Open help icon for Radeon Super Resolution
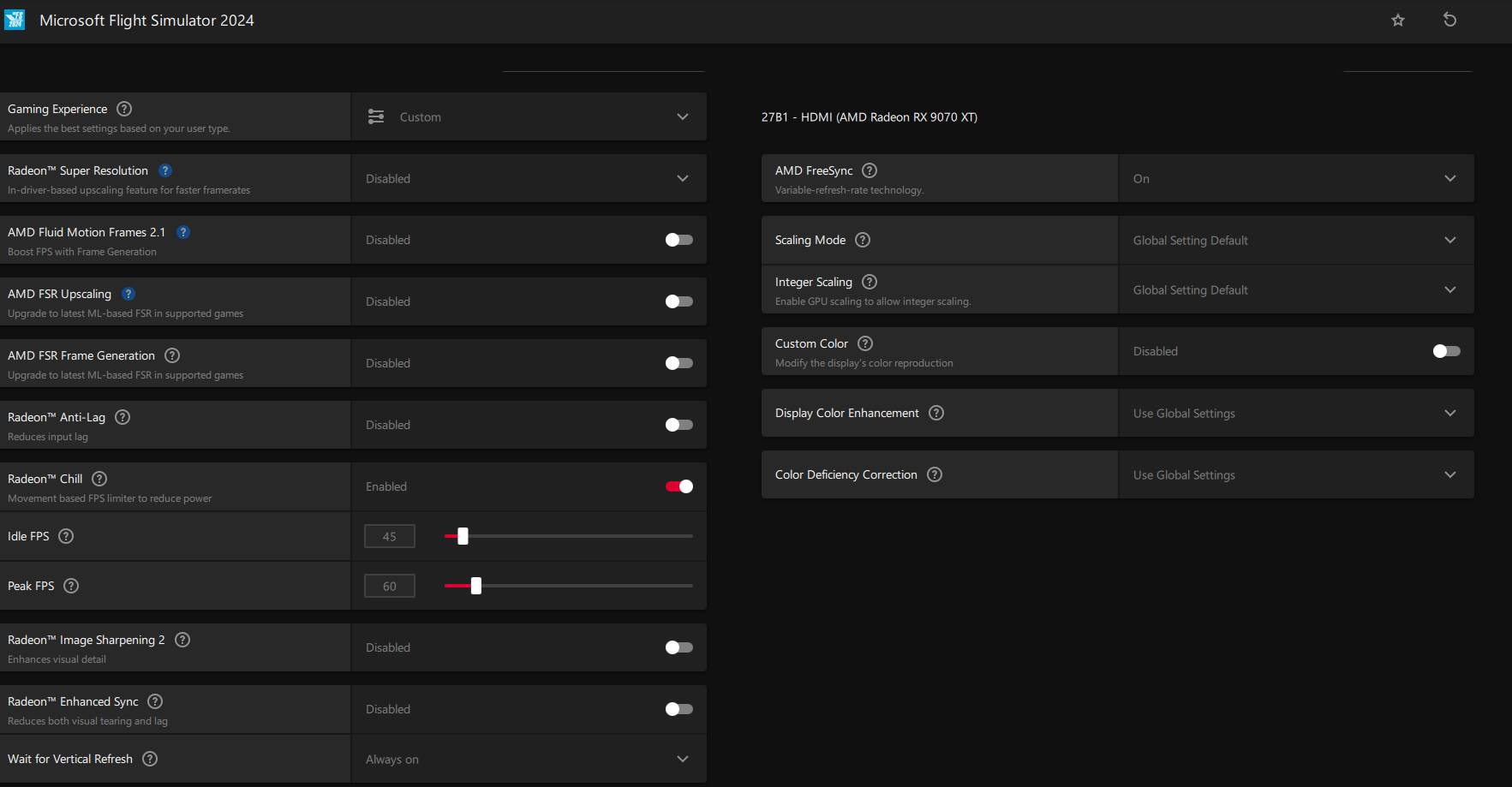 click(165, 170)
